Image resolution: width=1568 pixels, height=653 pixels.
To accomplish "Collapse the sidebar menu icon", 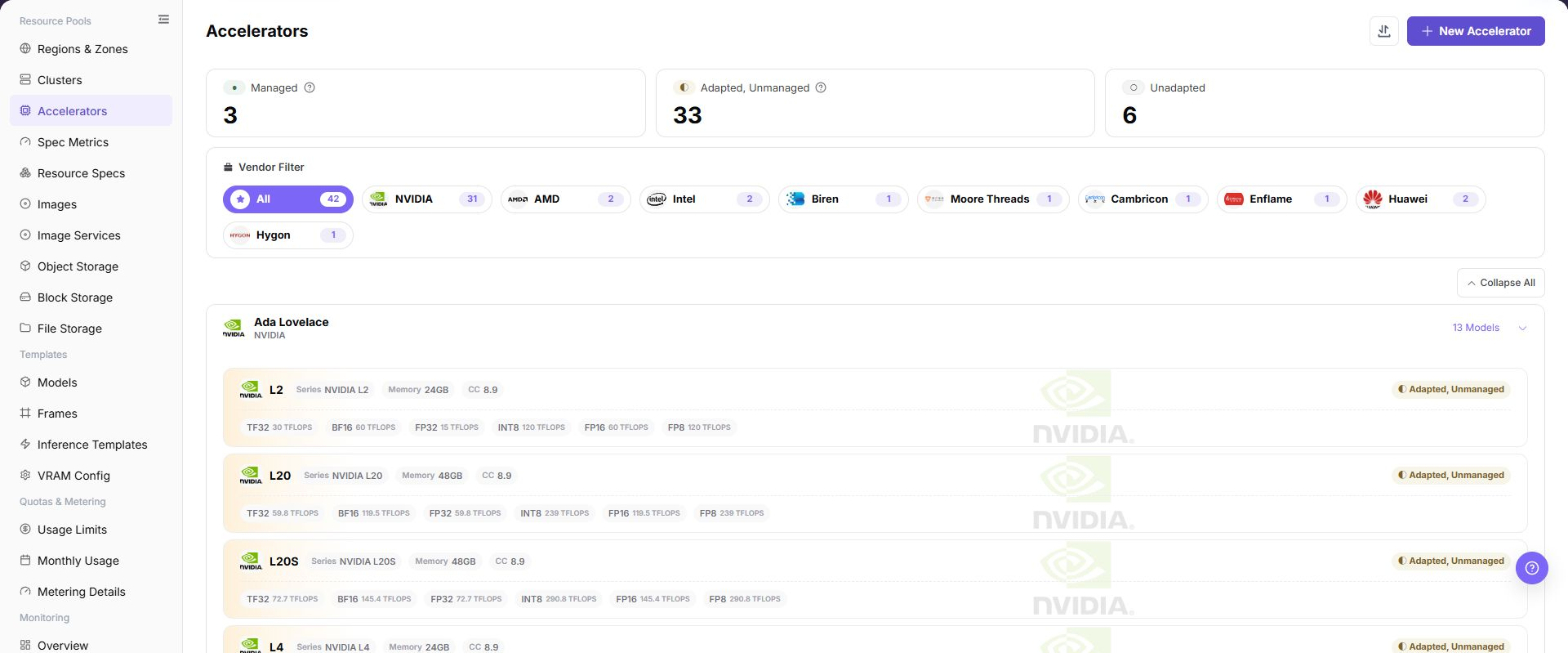I will 163,20.
